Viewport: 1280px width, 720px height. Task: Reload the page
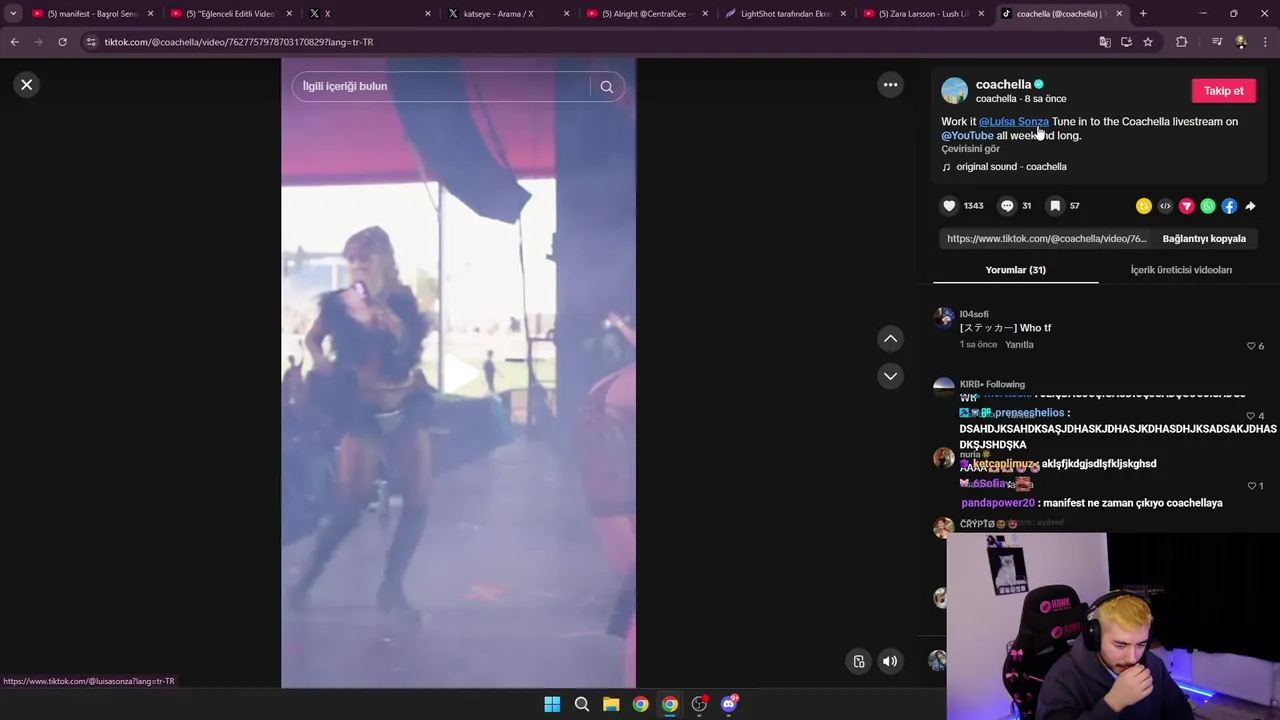coord(62,42)
